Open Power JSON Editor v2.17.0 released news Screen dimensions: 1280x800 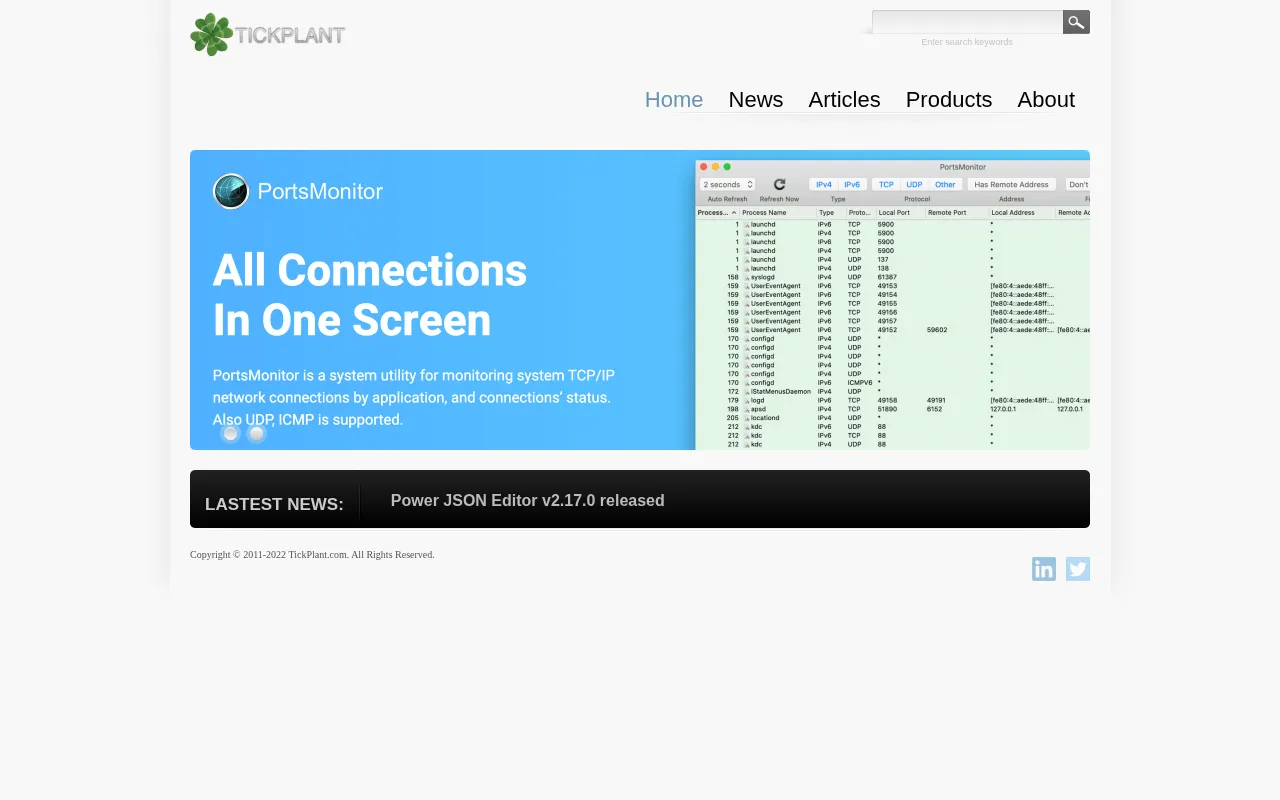(x=528, y=501)
